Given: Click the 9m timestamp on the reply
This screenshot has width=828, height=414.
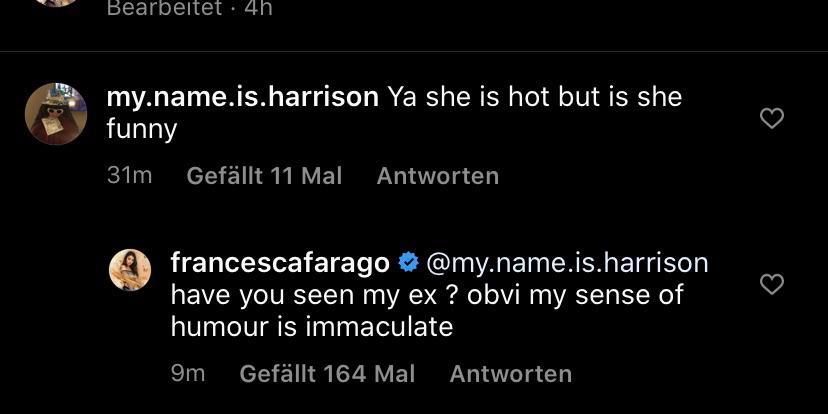Looking at the screenshot, I should (188, 374).
